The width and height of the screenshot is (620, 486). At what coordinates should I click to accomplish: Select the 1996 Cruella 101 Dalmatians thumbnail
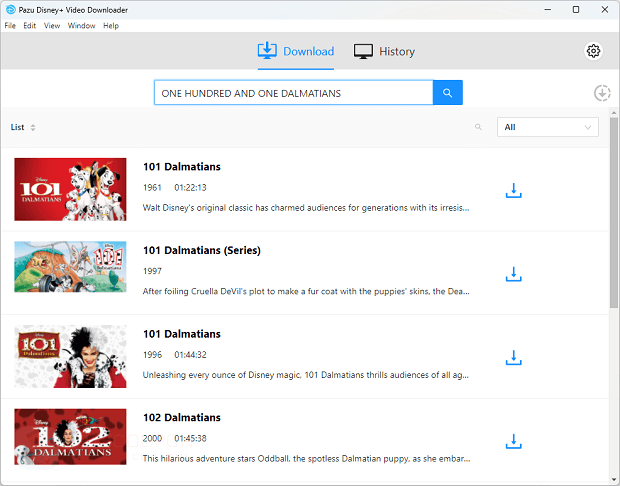coord(70,356)
